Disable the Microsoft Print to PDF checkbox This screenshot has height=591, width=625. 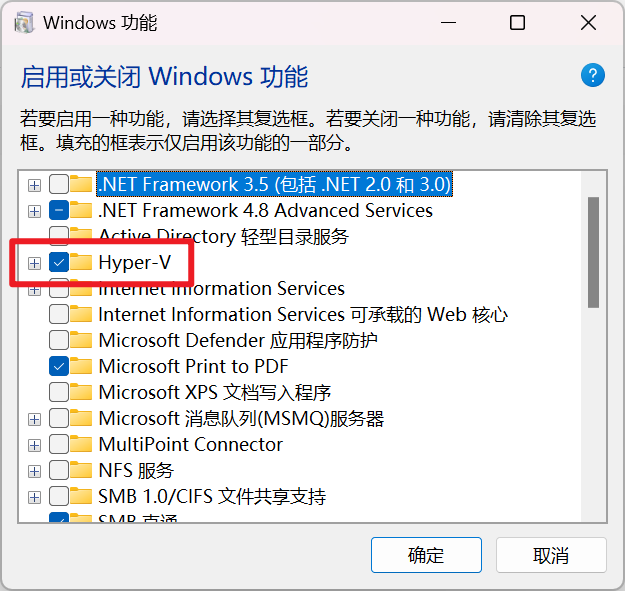click(59, 367)
